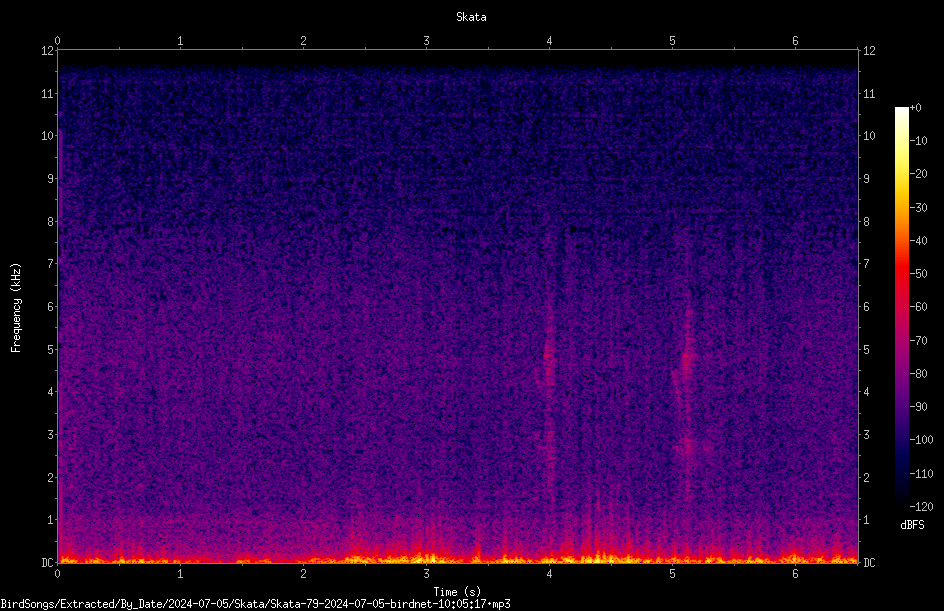Select the -10 colorbar label

pos(918,141)
